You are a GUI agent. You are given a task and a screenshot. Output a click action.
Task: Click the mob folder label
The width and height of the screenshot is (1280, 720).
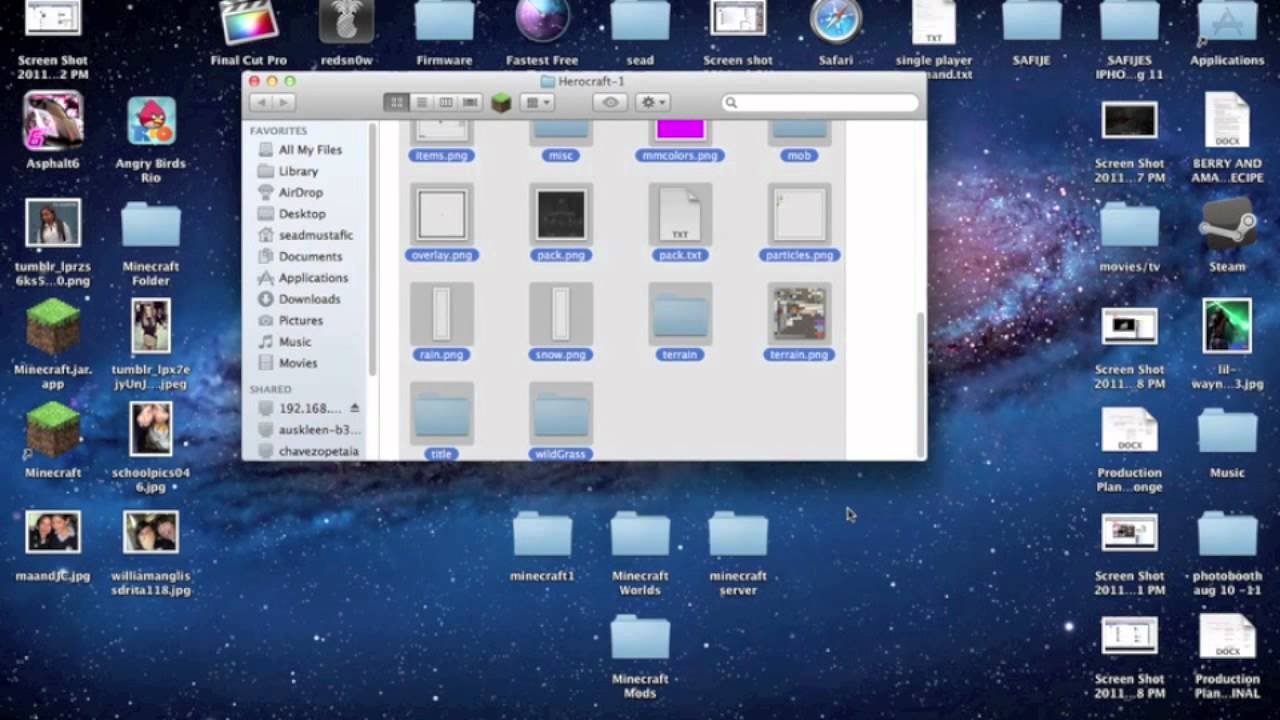tap(799, 155)
